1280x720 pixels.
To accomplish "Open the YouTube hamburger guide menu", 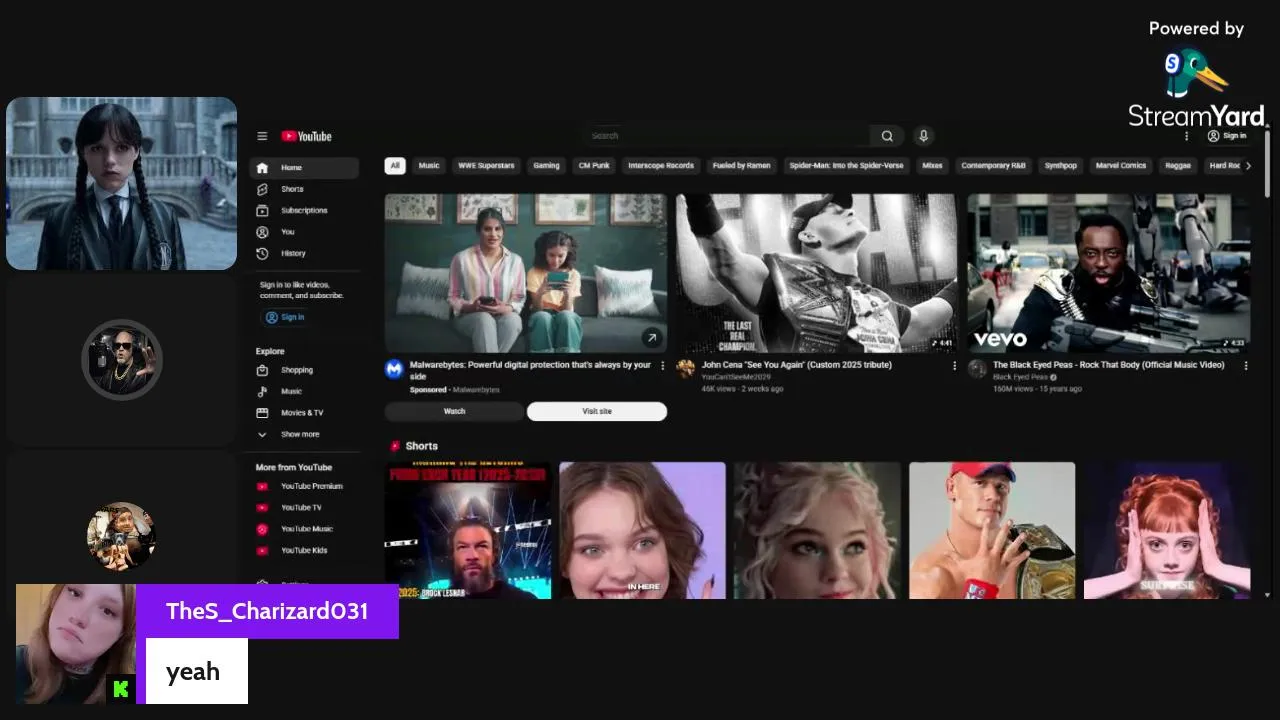I will [x=262, y=136].
